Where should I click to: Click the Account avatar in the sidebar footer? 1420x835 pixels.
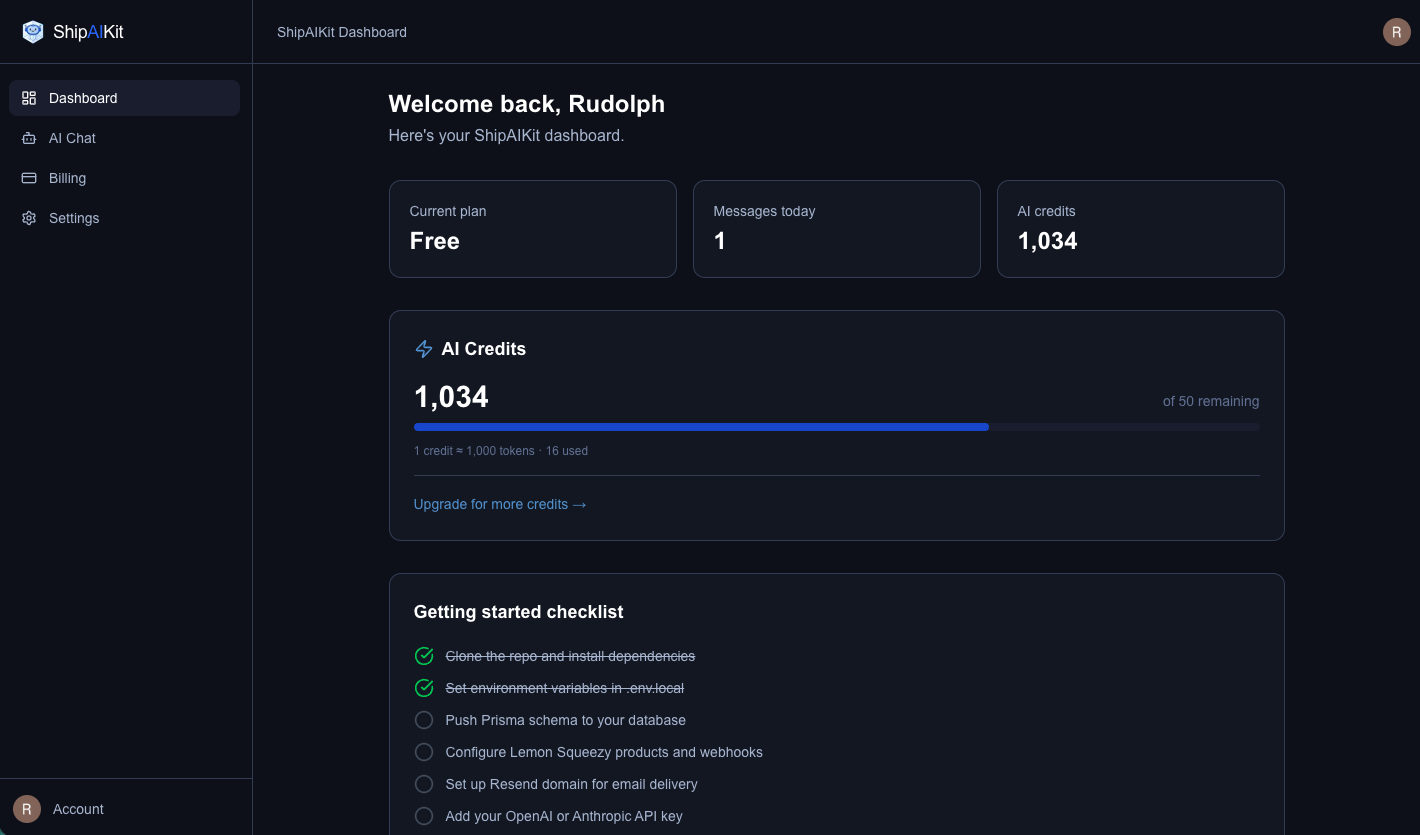(27, 809)
